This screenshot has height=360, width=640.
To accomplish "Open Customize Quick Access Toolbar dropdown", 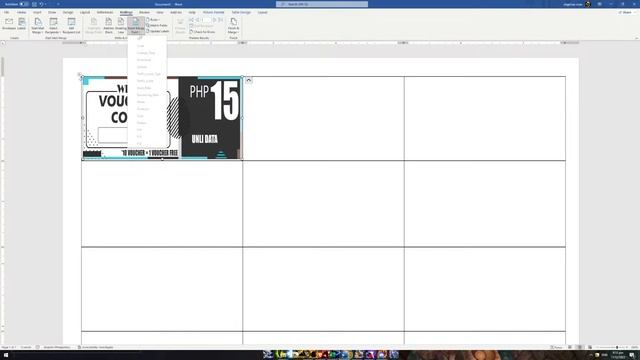I will point(58,4).
